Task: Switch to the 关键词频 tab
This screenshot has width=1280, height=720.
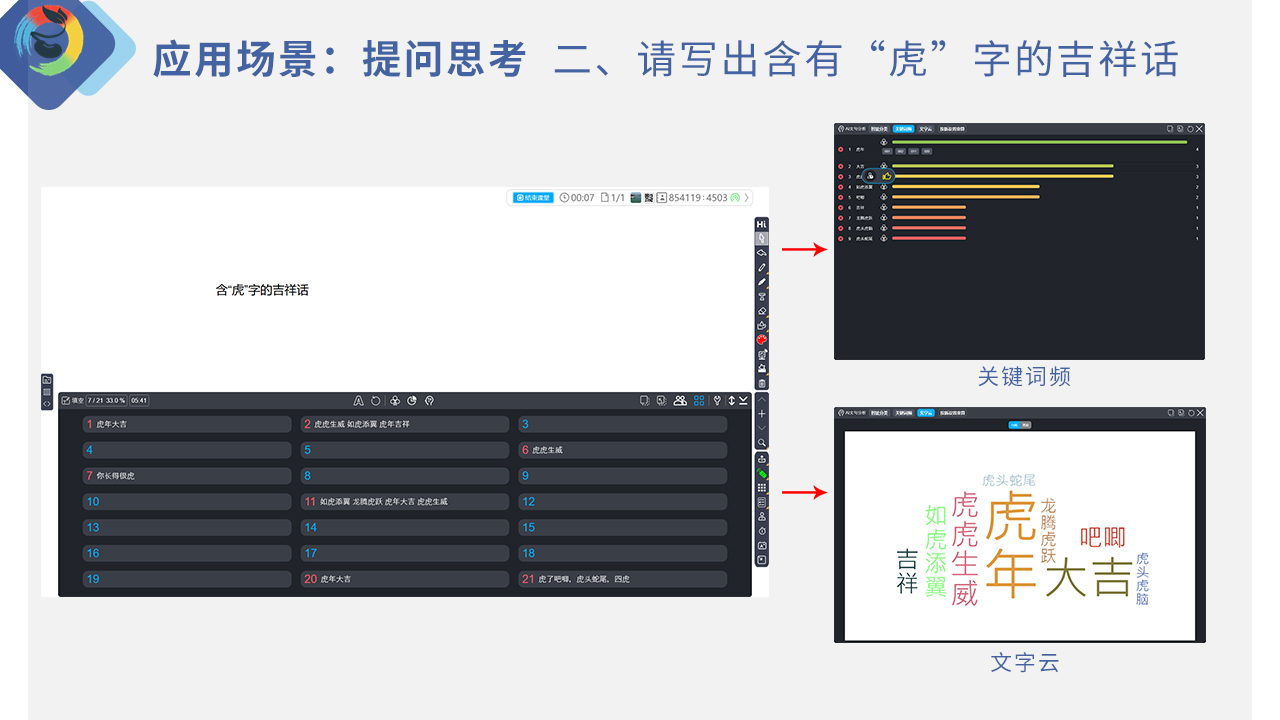Action: 903,129
